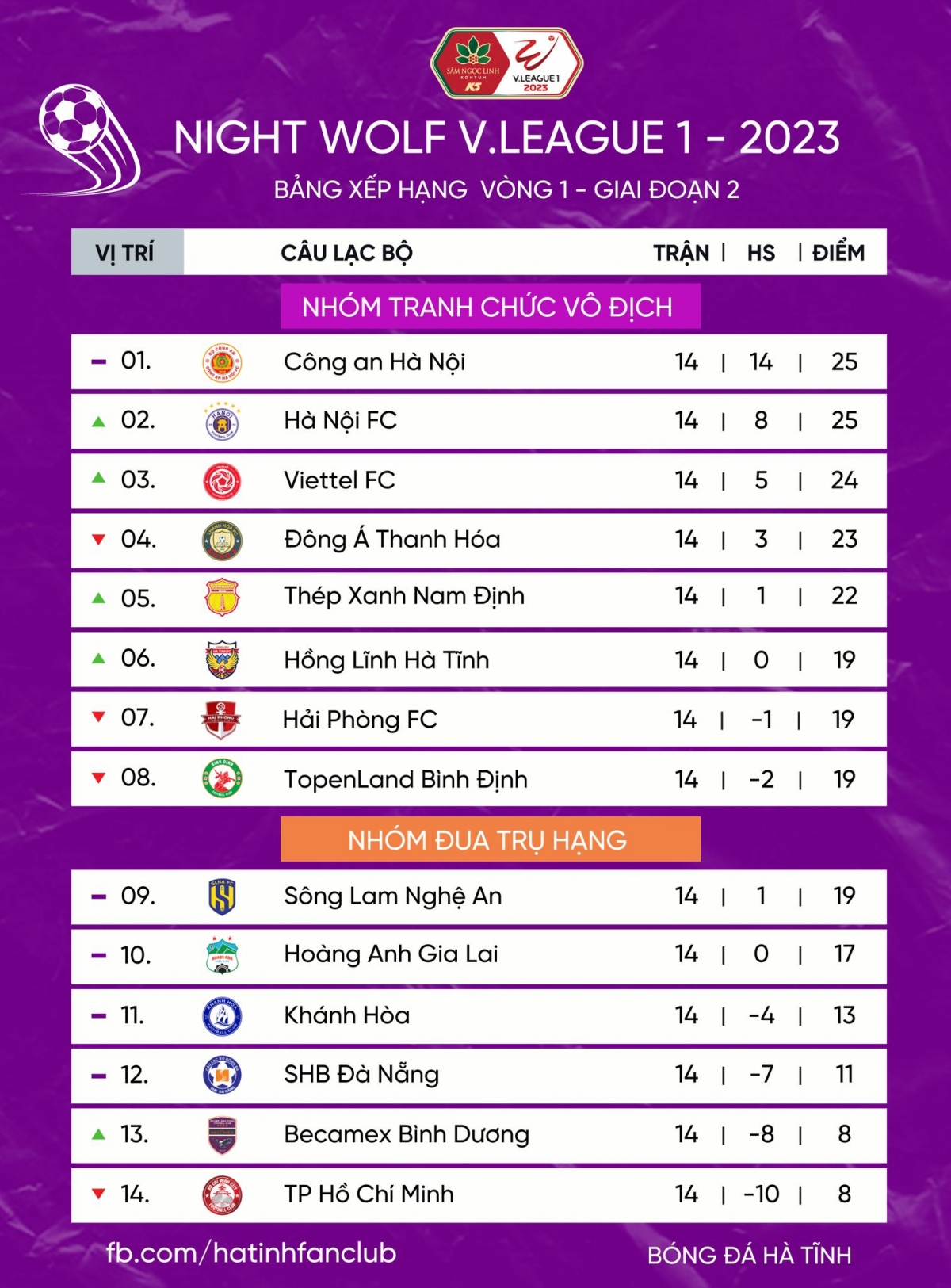Viewport: 951px width, 1288px height.
Task: Click the orange NHÓM ĐUA TRỤ HẠNG banner
Action: 490,839
